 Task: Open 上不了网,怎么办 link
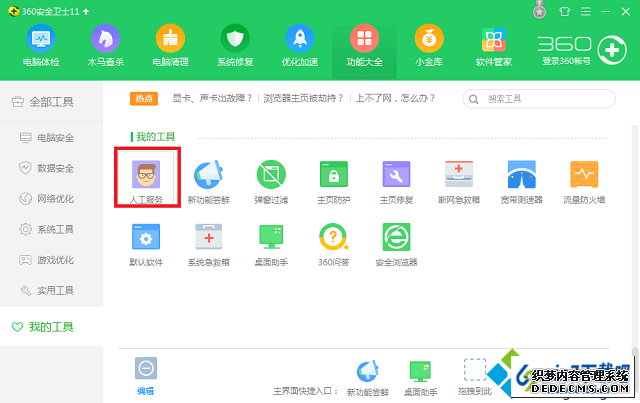[x=395, y=98]
